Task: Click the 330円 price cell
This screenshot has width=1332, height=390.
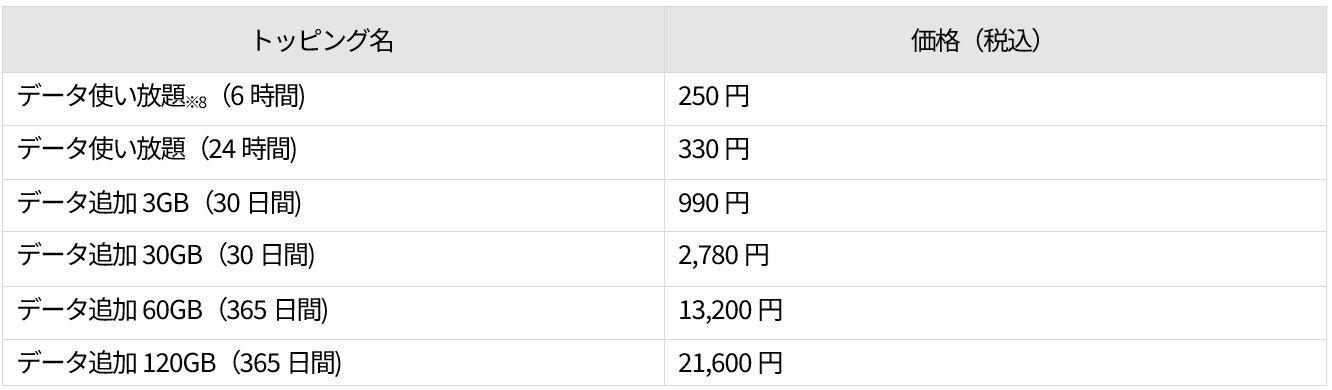Action: (x=995, y=151)
